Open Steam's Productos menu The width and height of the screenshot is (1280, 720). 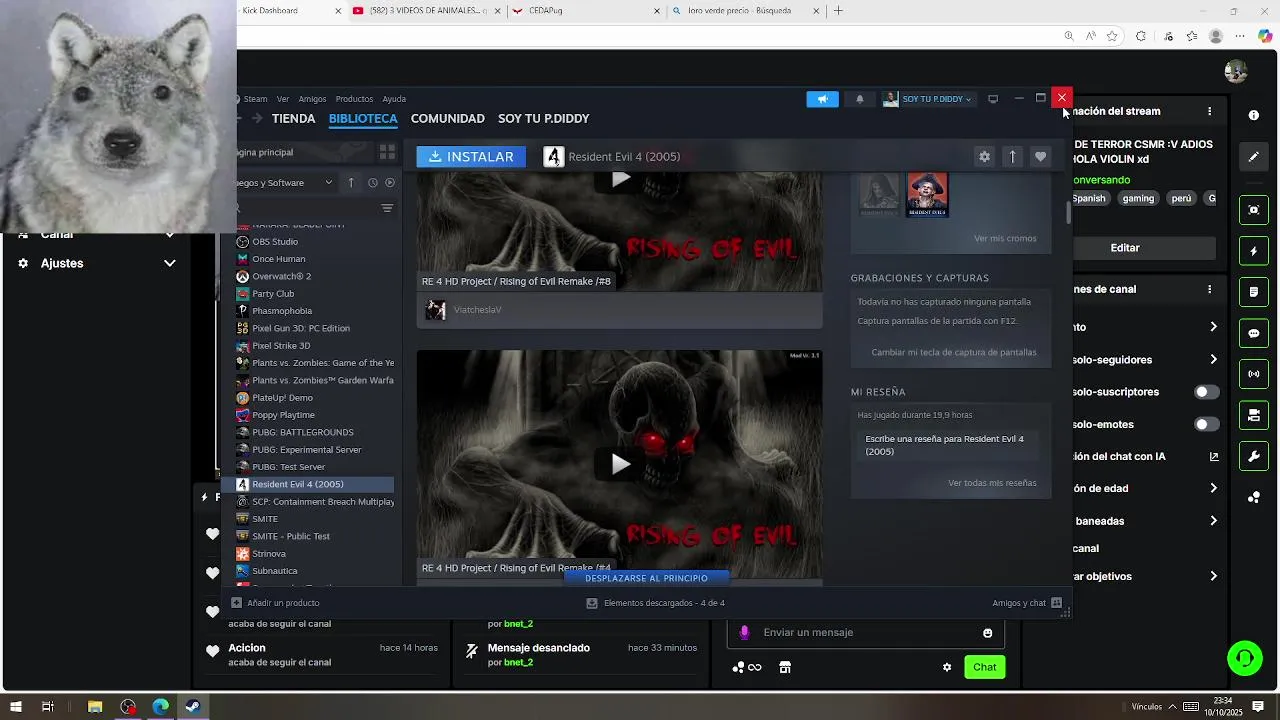(354, 99)
